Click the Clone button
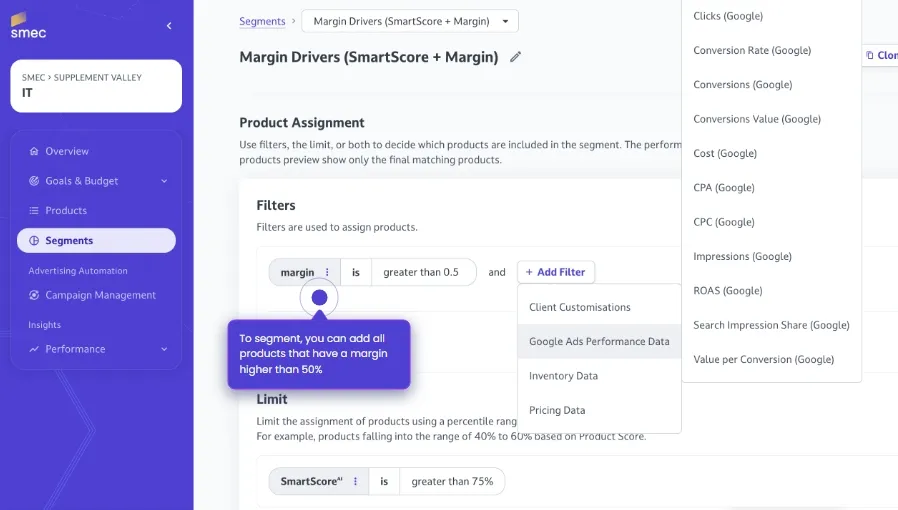The width and height of the screenshot is (898, 510). 880,55
